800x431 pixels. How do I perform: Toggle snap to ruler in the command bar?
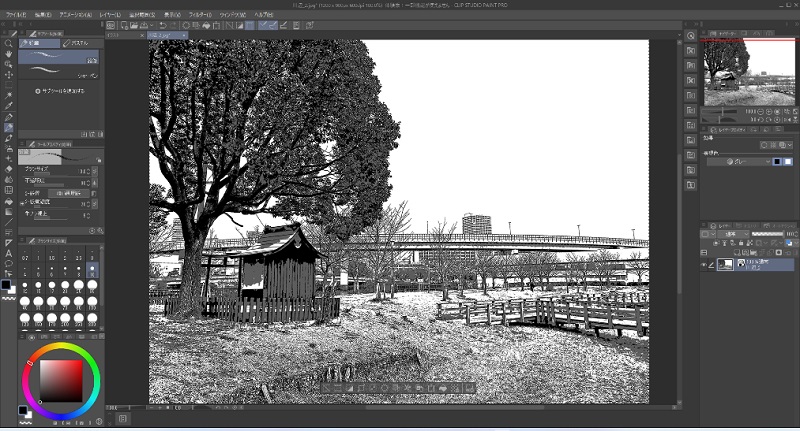coord(263,25)
